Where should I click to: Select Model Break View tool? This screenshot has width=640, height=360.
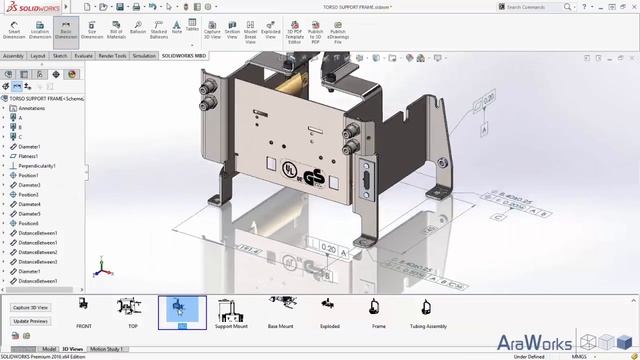(250, 33)
